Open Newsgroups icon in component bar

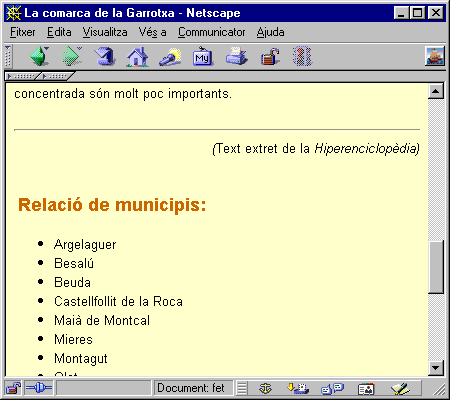[x=332, y=388]
